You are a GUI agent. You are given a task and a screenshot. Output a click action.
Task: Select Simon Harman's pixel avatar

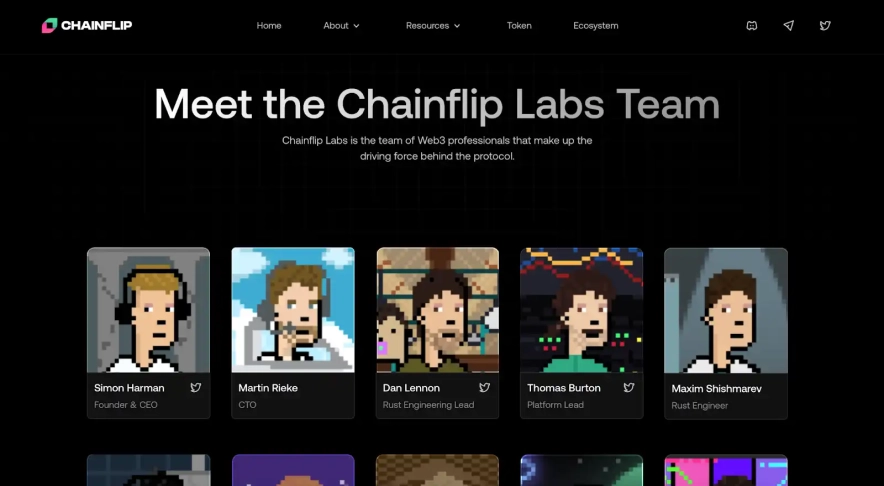(148, 310)
